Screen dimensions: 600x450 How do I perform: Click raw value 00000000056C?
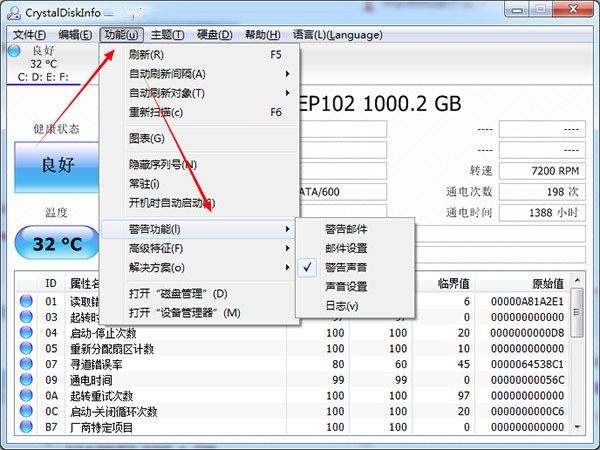click(x=527, y=380)
